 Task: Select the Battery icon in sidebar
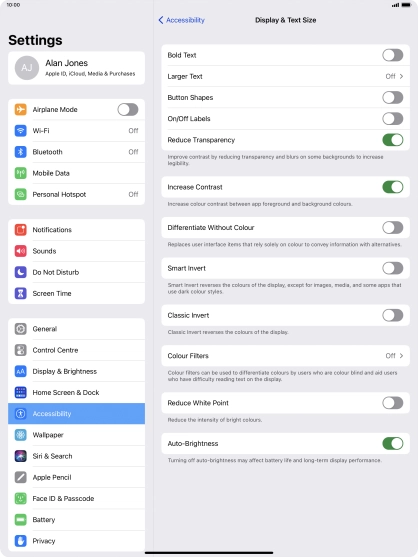(x=21, y=520)
